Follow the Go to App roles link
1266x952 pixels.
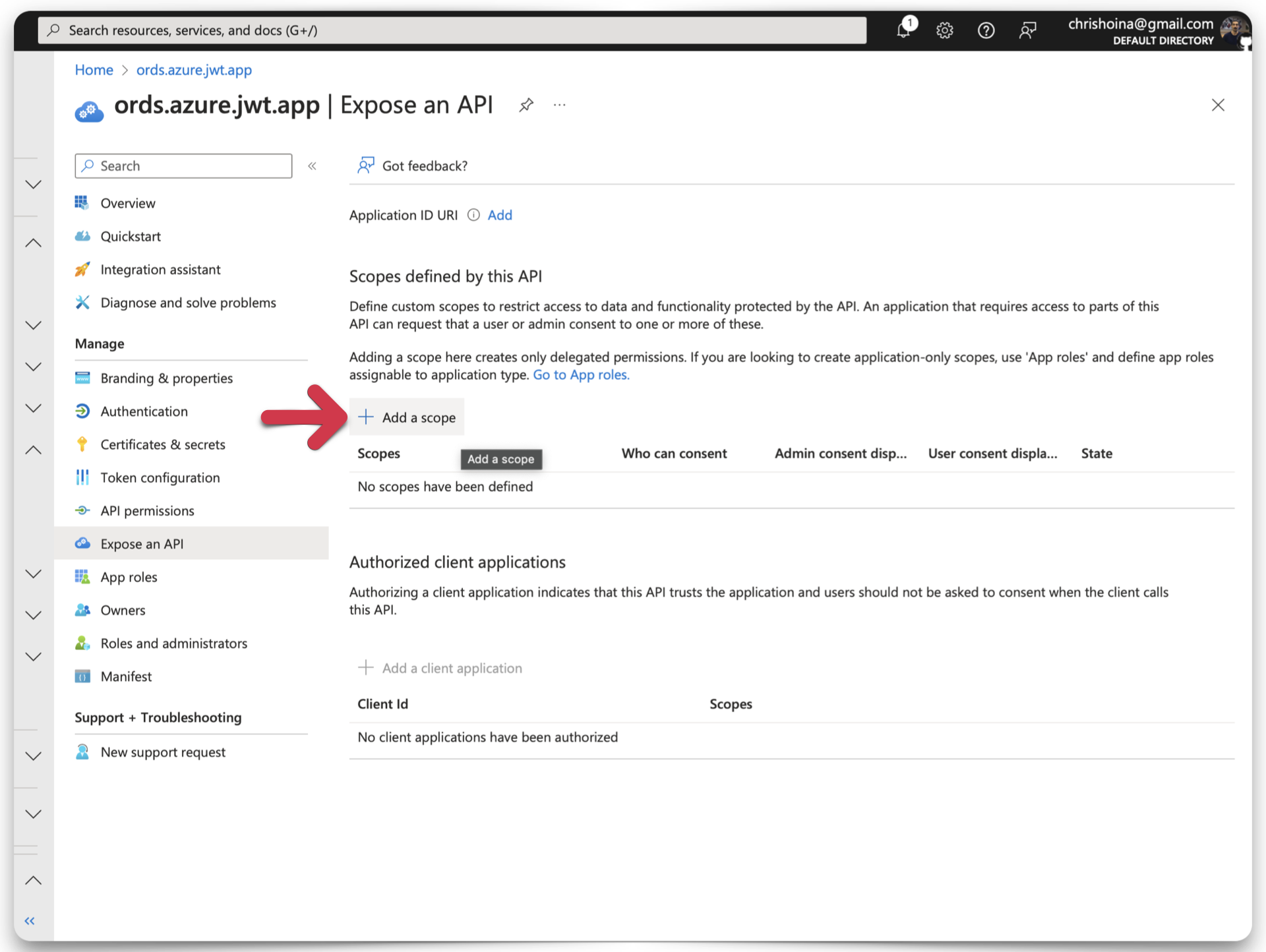click(581, 374)
